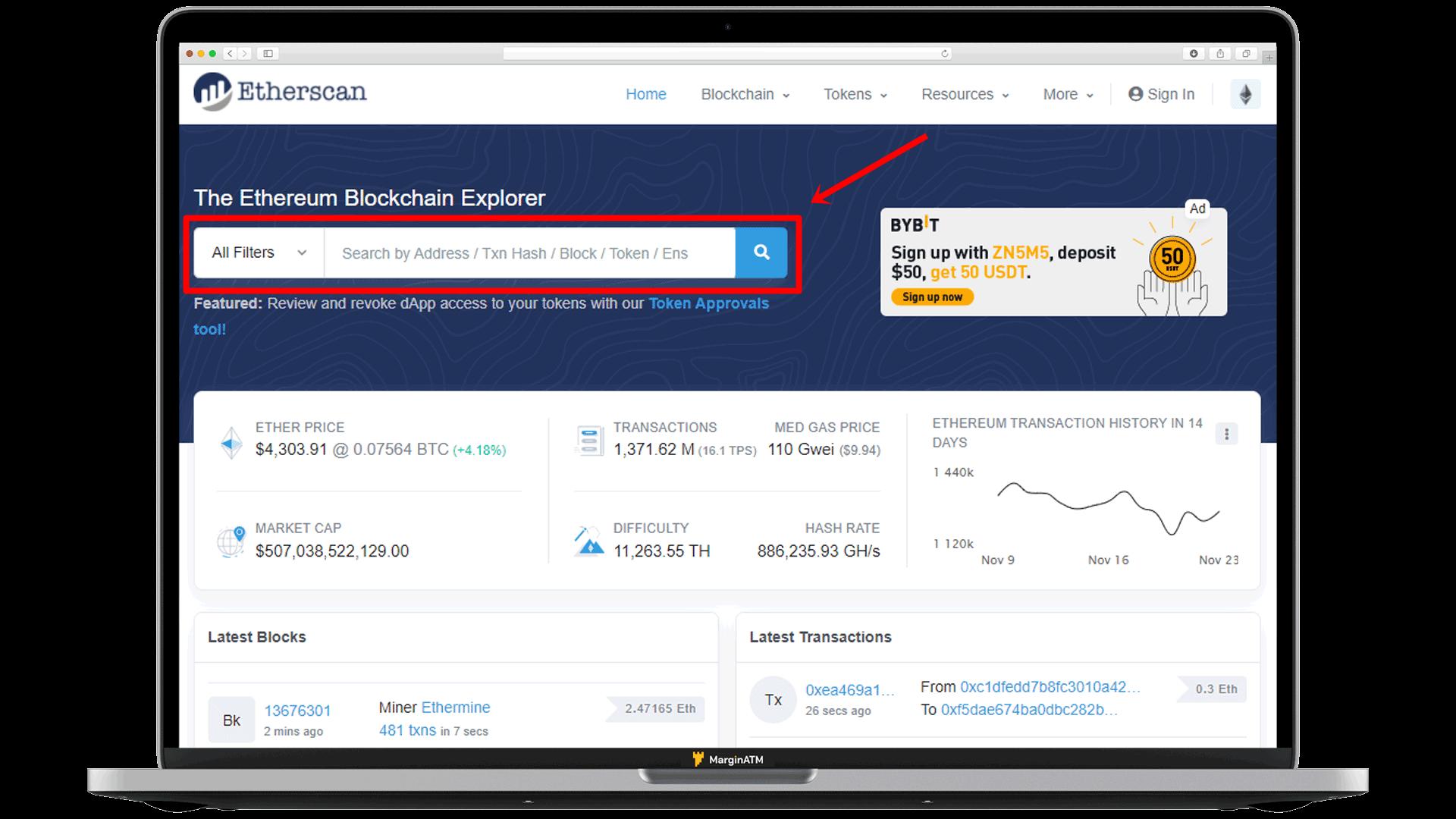Click the search address input field

pos(530,253)
